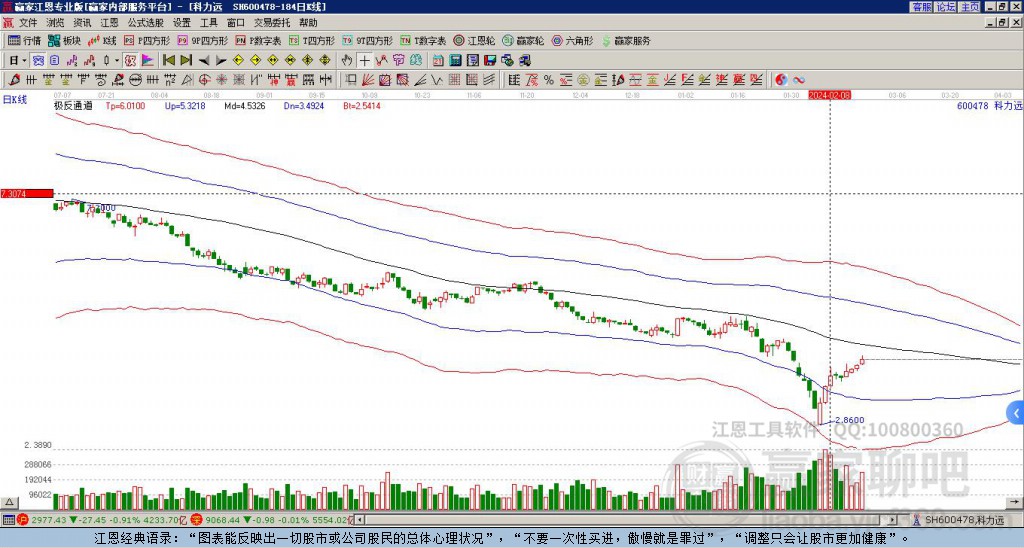Click the SH600478 科力远 status bar entry
1024x548 pixels.
coord(959,520)
